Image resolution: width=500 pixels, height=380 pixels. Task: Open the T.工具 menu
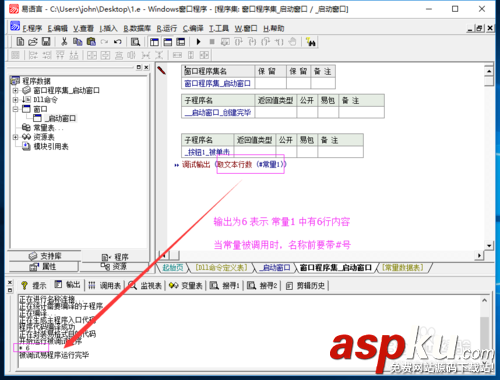coord(219,28)
